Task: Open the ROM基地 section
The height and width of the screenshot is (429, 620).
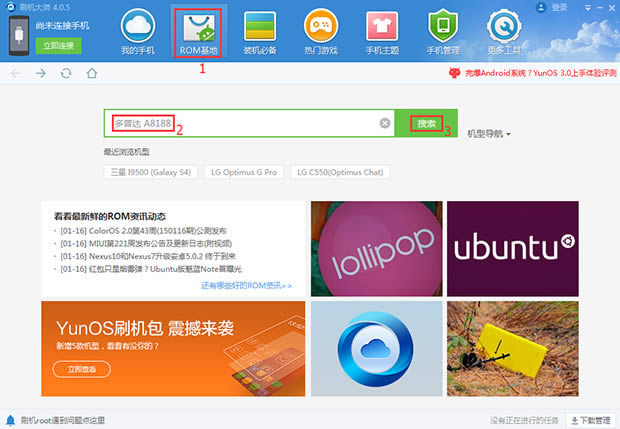Action: tap(198, 31)
